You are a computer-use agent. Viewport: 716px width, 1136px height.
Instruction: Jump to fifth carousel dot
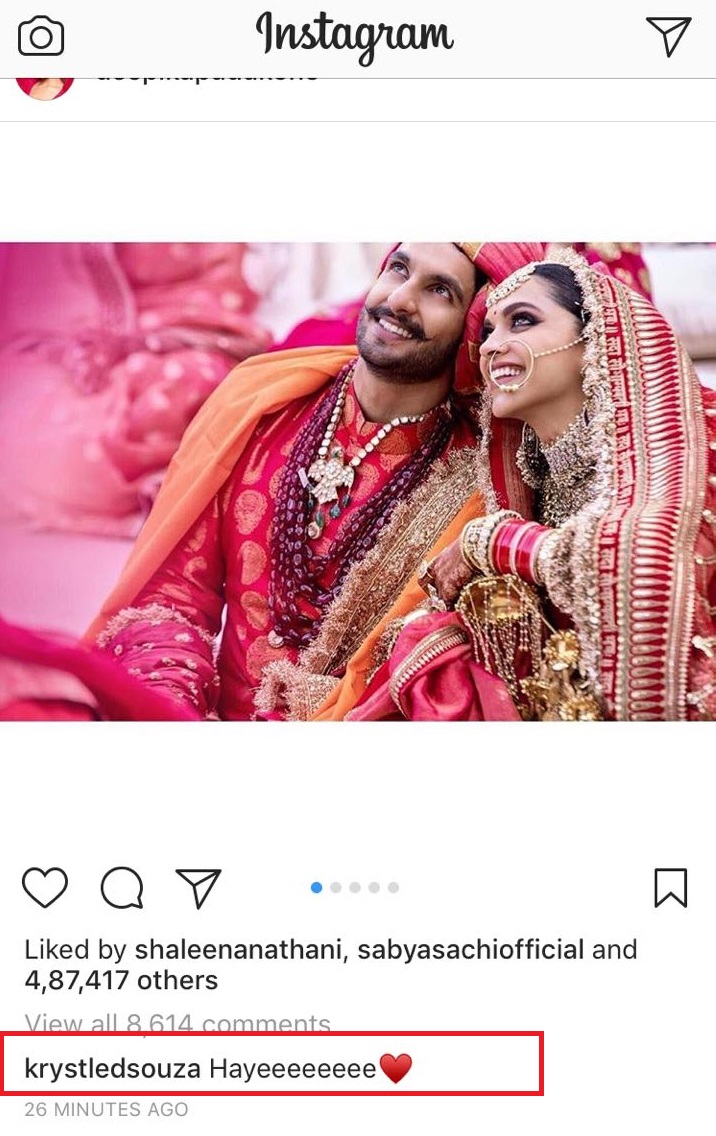pos(393,888)
